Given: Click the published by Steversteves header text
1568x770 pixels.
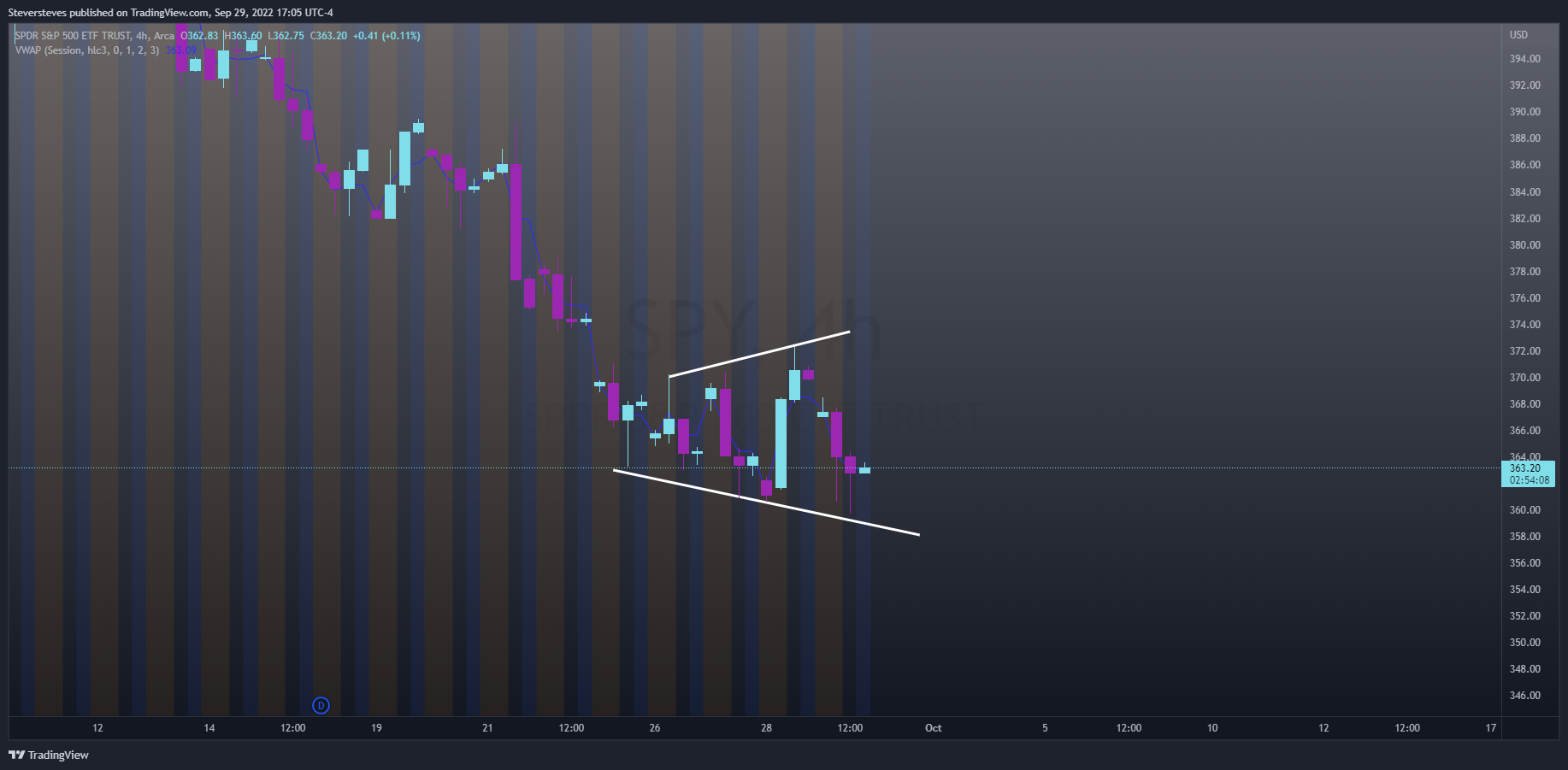Looking at the screenshot, I should (171, 13).
